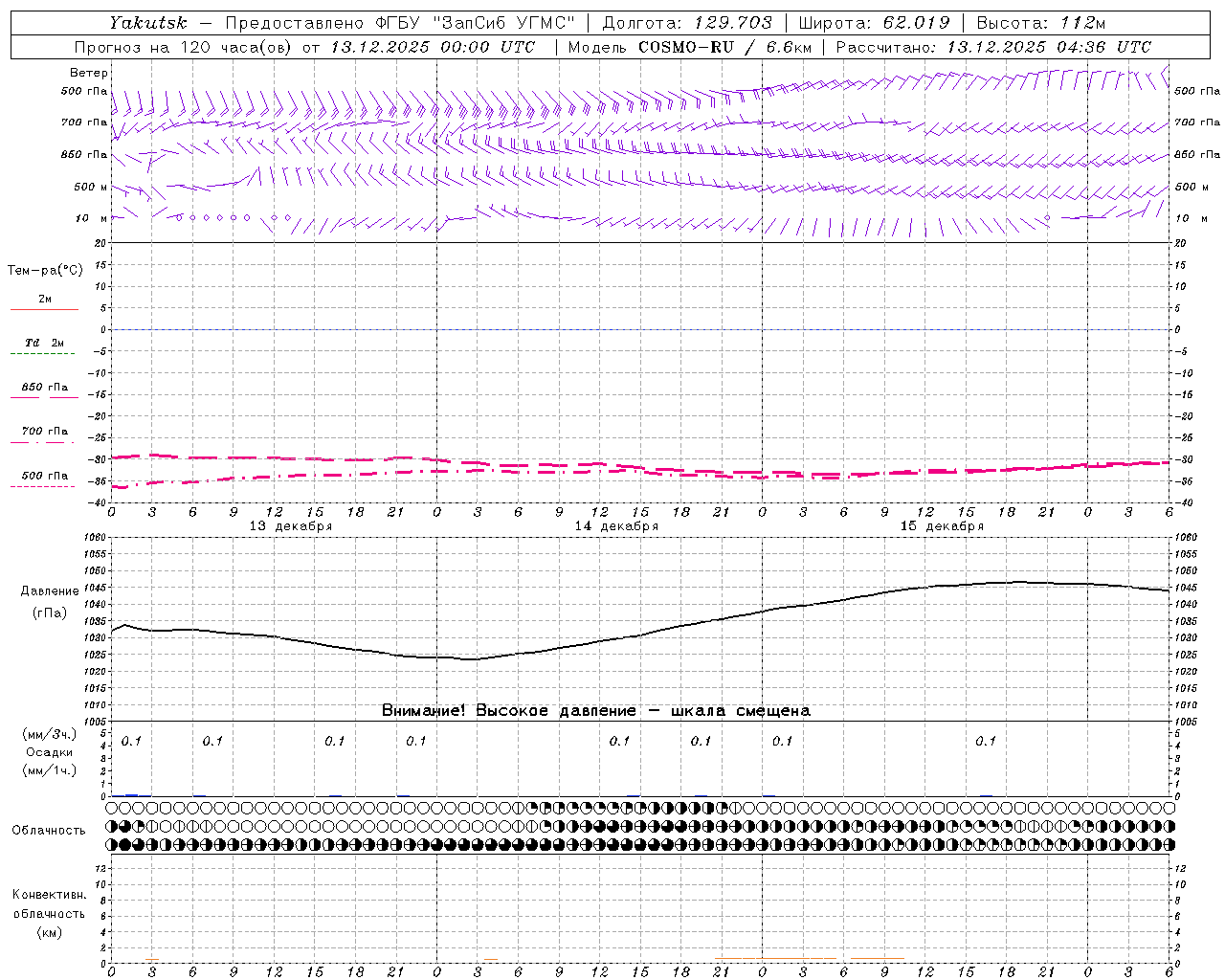Click the Yakutsk station title
The image size is (1225, 980).
[x=147, y=23]
